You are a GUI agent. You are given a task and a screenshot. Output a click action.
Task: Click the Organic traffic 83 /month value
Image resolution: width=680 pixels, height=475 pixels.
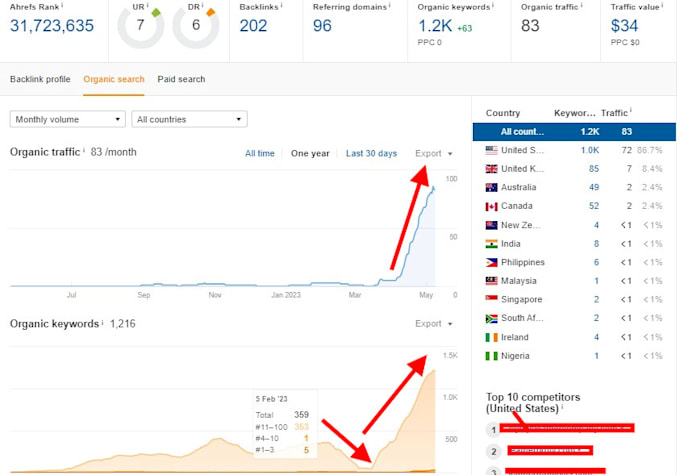click(113, 152)
